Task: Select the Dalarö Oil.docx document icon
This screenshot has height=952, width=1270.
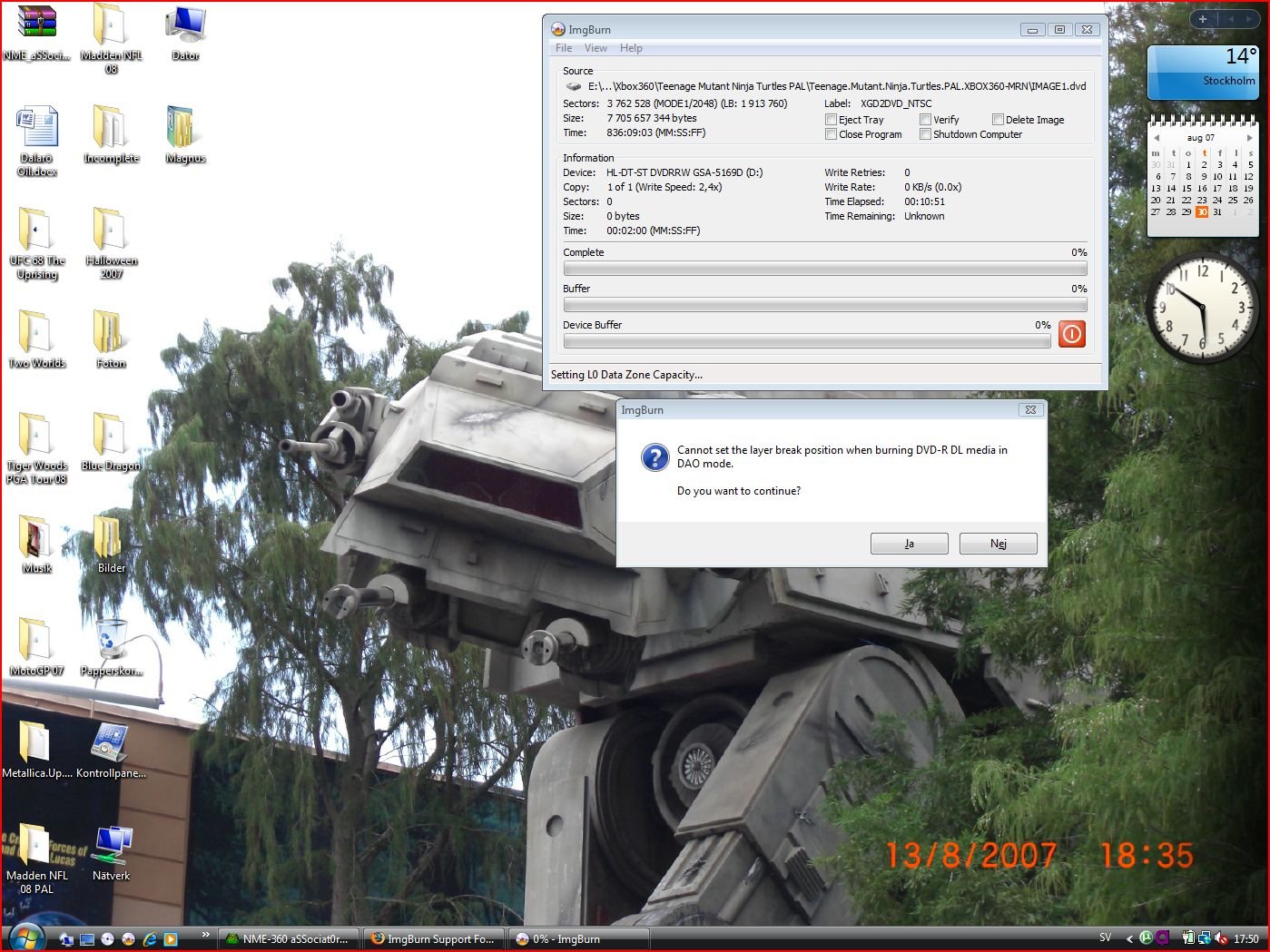Action: (36, 140)
